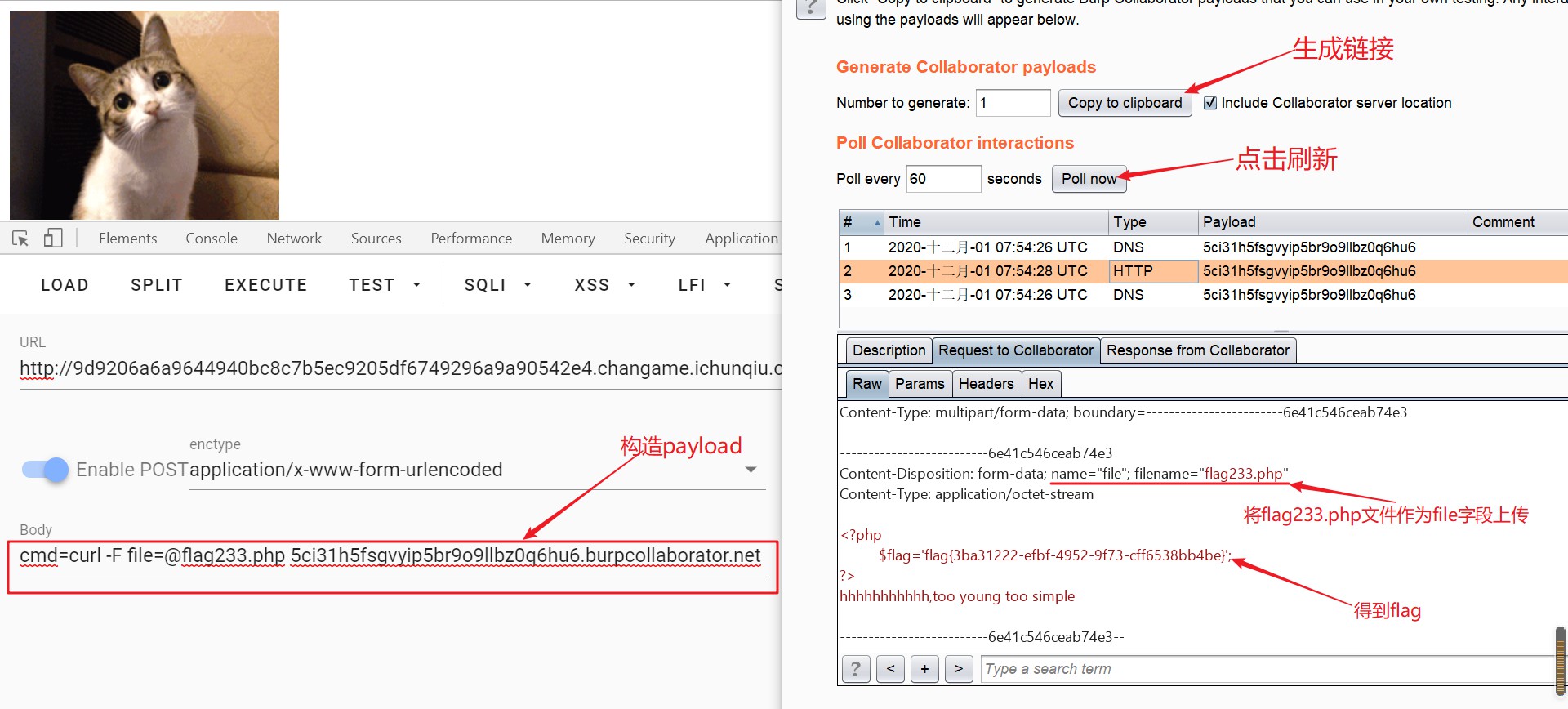Click the EXECUTE button in HackBar
The width and height of the screenshot is (1568, 709).
[x=265, y=285]
